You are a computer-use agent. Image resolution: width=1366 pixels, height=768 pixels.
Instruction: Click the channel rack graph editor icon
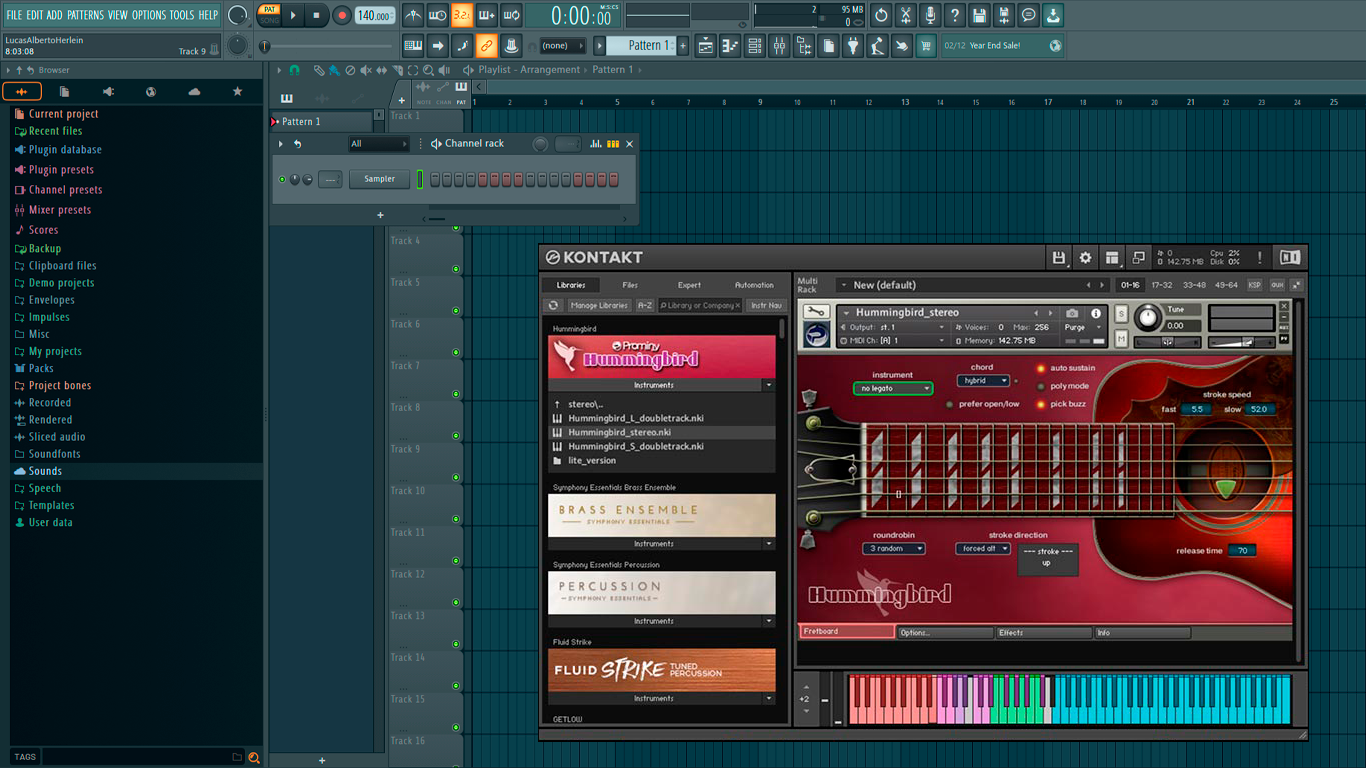[596, 144]
